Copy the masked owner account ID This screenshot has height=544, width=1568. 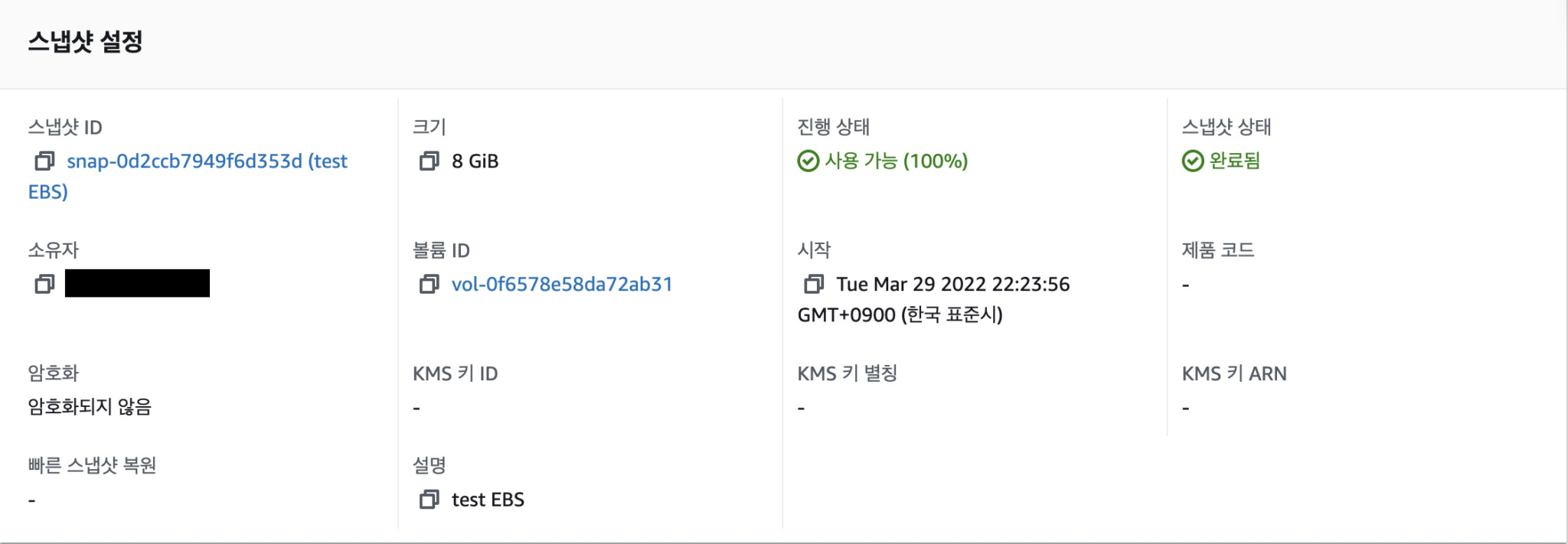pos(46,284)
